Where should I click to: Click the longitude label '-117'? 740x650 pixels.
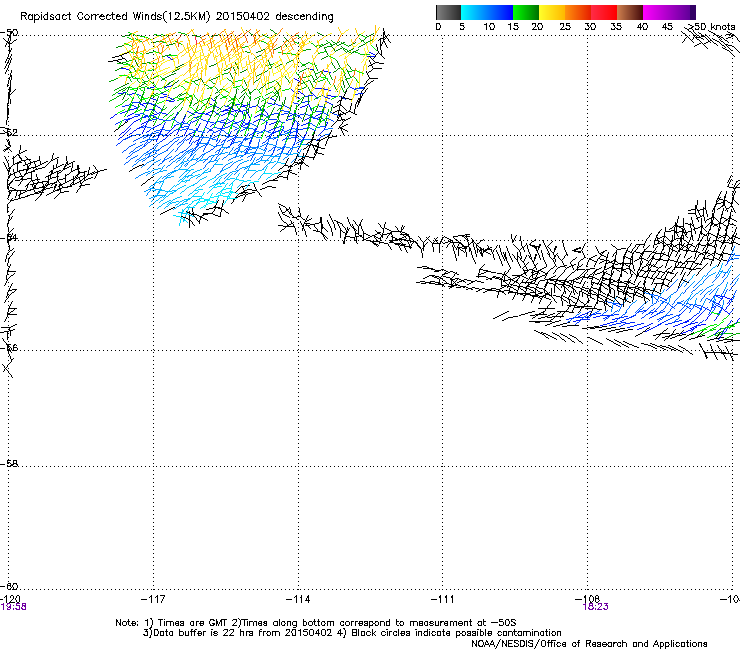(153, 599)
